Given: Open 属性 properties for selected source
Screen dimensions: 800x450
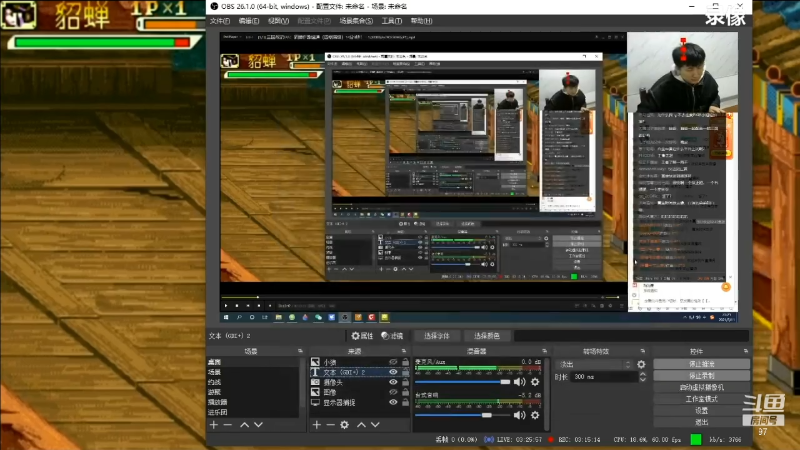Looking at the screenshot, I should [362, 336].
